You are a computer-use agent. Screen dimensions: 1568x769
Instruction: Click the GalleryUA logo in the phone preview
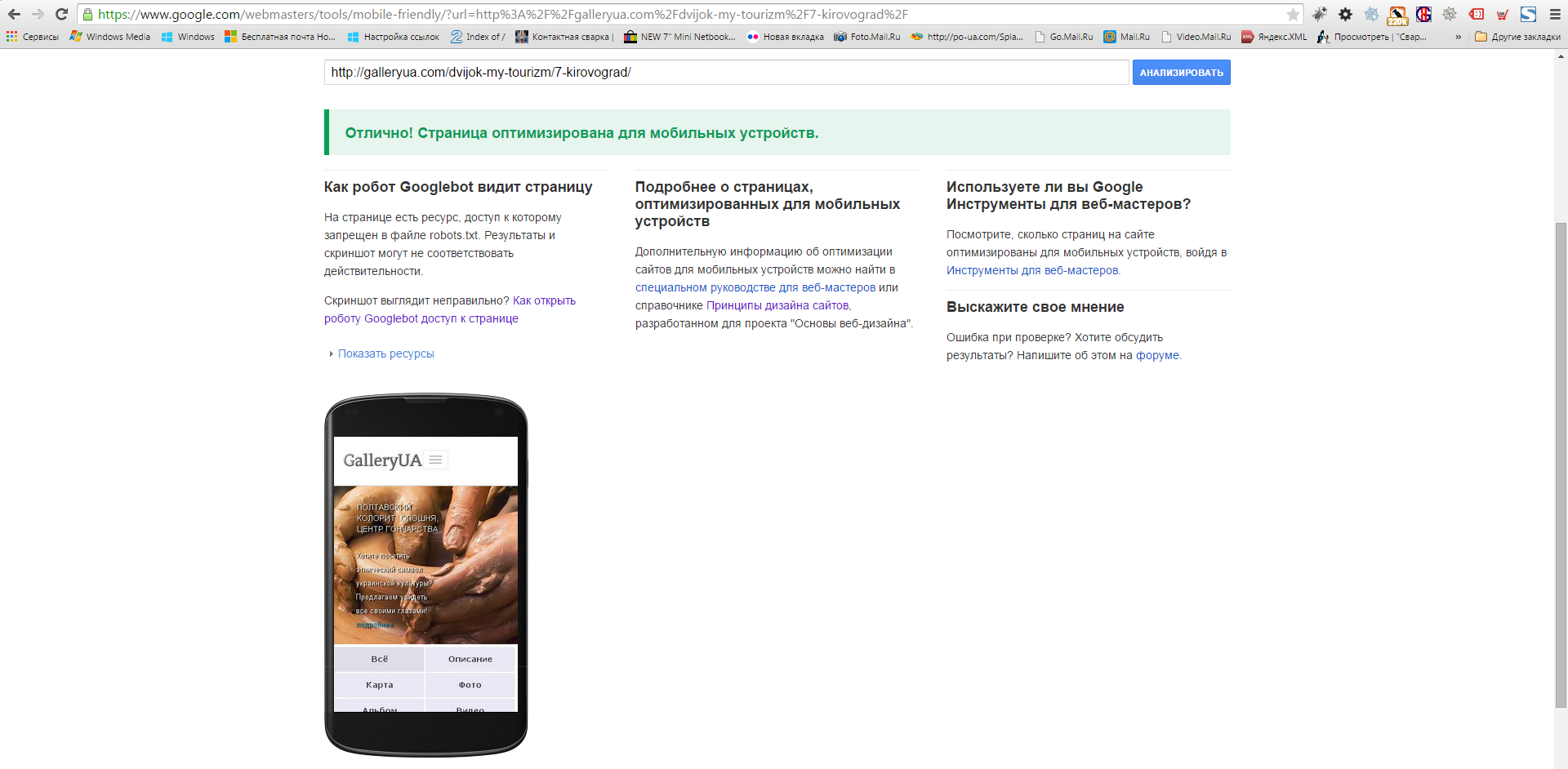[382, 460]
